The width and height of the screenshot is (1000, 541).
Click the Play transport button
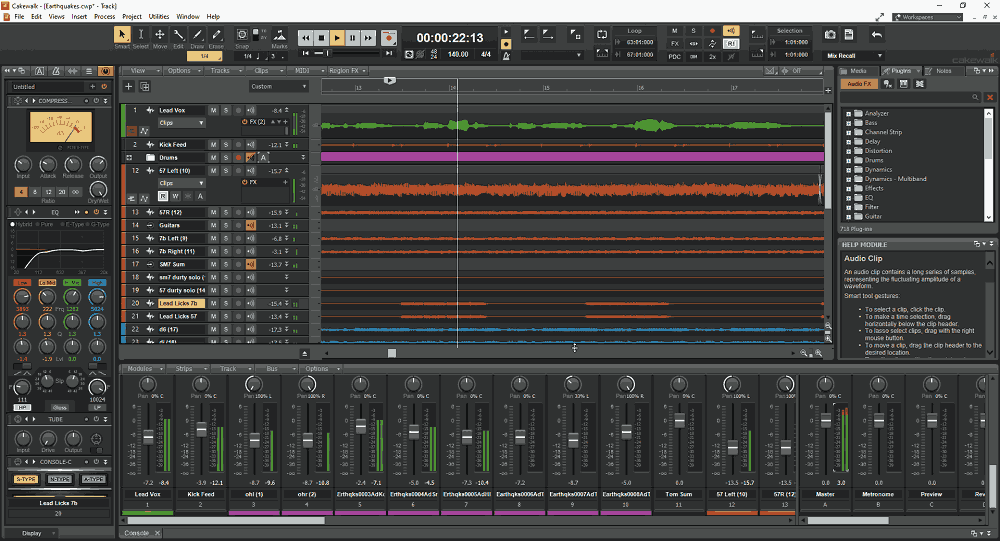(337, 38)
